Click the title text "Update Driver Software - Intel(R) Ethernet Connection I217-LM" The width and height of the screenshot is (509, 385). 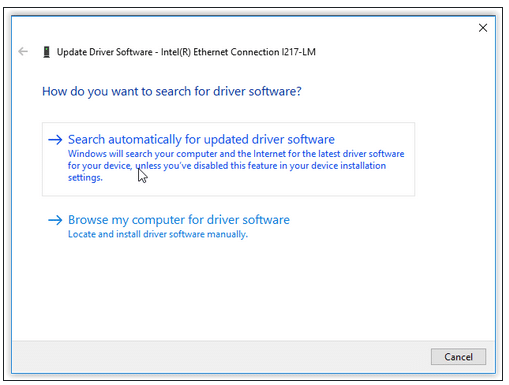point(186,52)
